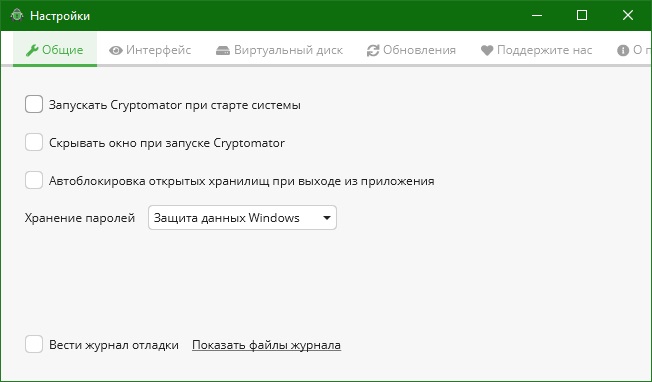The width and height of the screenshot is (652, 382).
Task: Toggle Вести журнал отладки checkbox
Action: pos(34,344)
